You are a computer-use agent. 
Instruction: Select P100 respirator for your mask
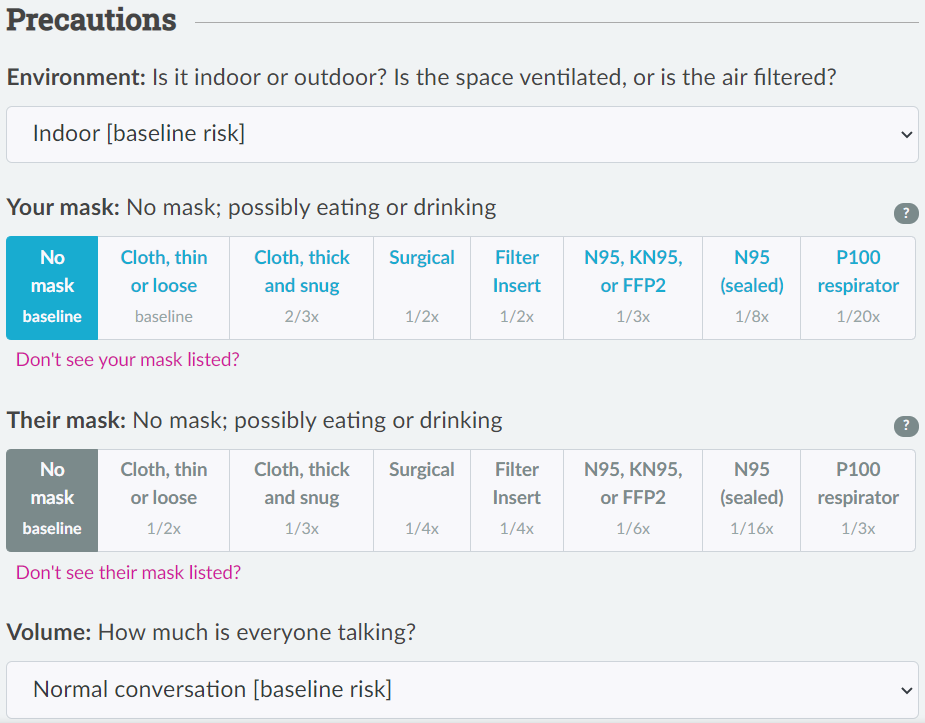(858, 288)
